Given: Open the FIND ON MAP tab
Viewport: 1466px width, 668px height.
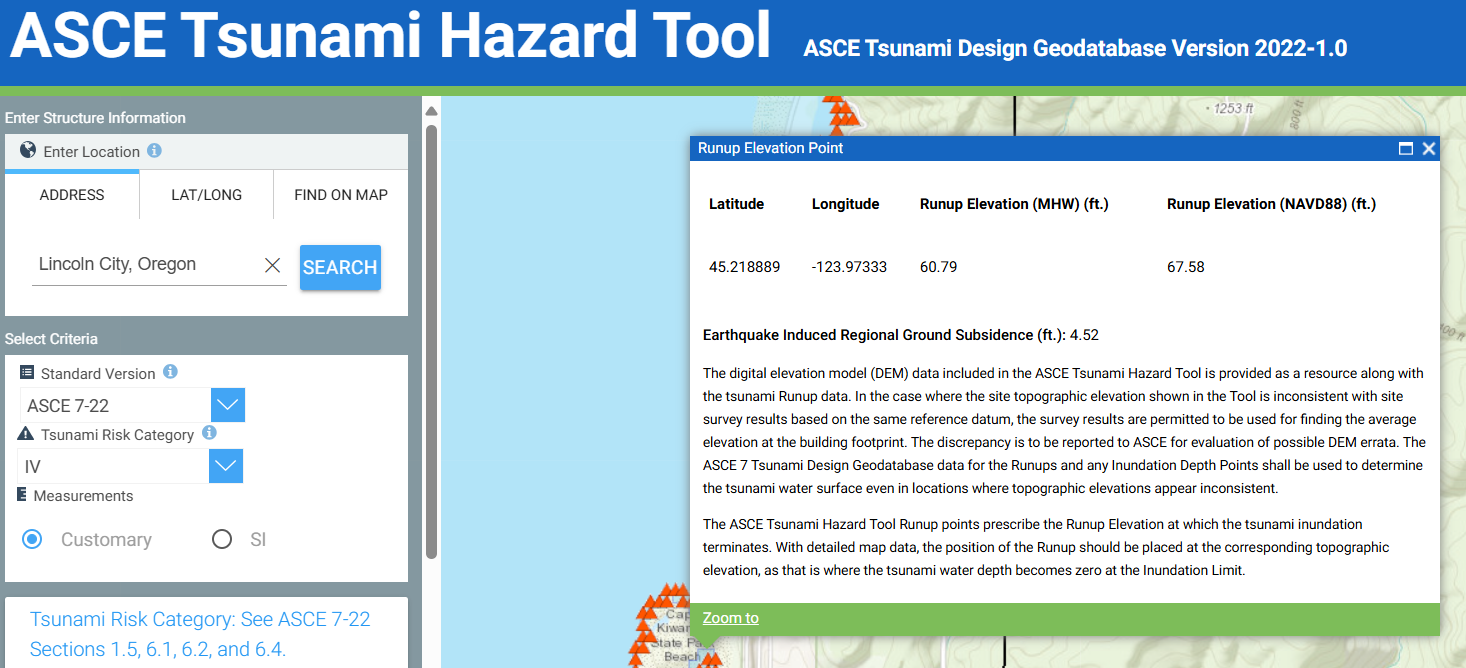Looking at the screenshot, I should tap(341, 195).
